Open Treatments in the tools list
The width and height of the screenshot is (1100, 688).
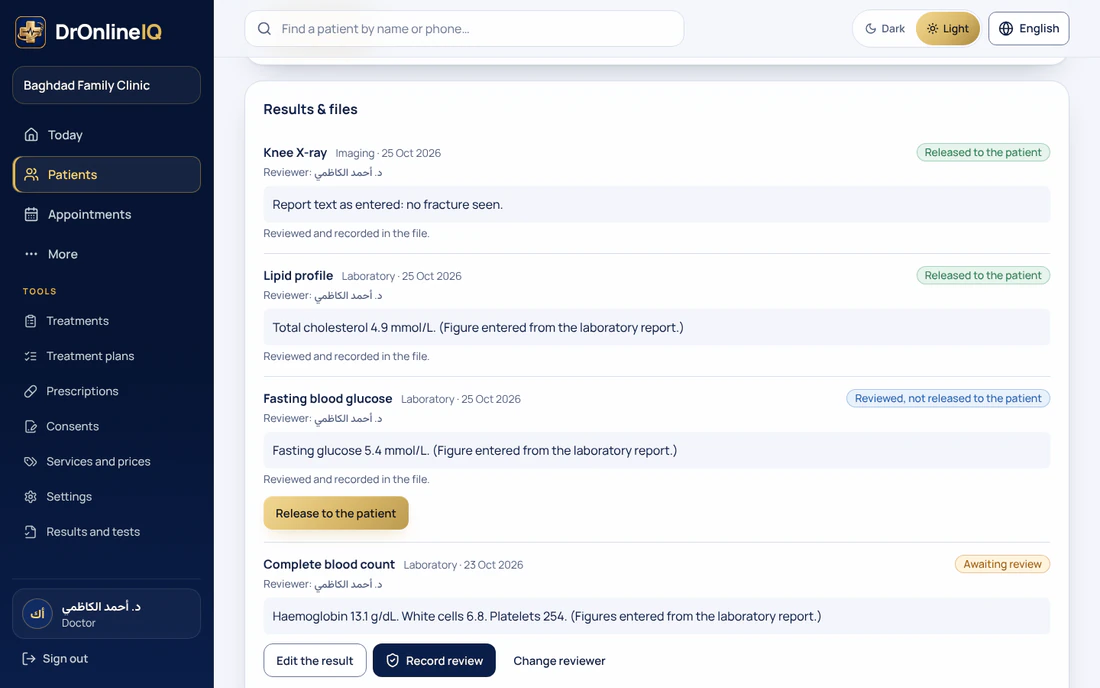point(107,321)
